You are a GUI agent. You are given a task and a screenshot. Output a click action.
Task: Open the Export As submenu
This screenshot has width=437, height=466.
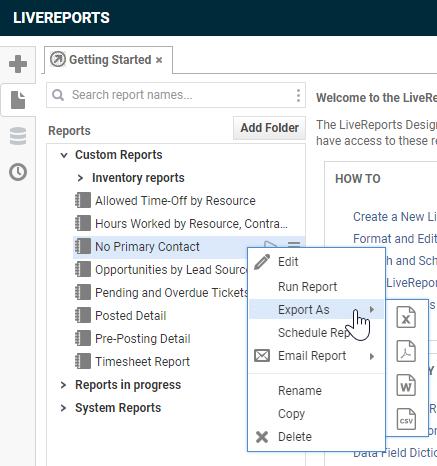pyautogui.click(x=316, y=310)
